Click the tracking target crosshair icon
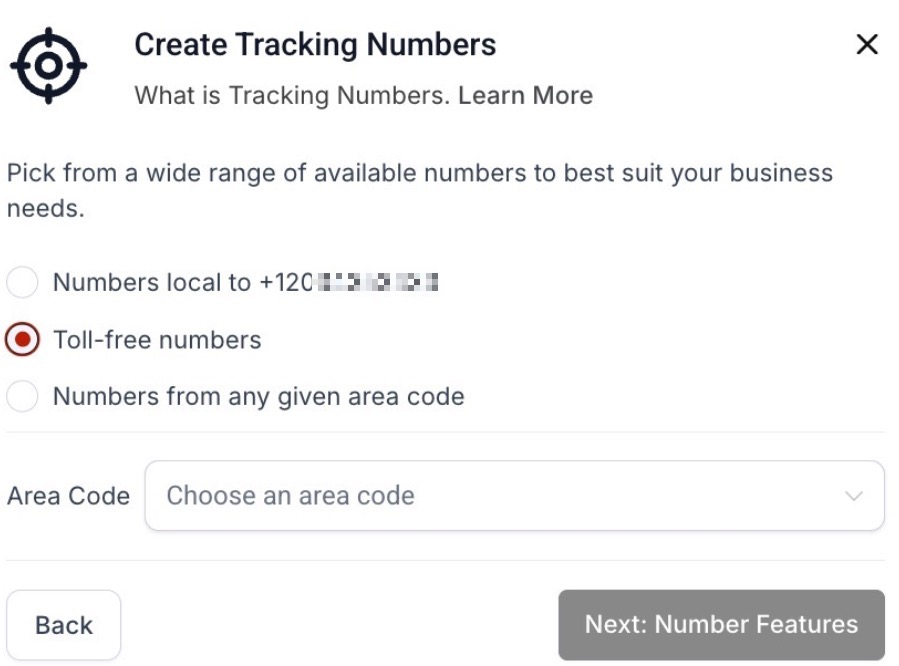899x666 pixels. (x=48, y=65)
